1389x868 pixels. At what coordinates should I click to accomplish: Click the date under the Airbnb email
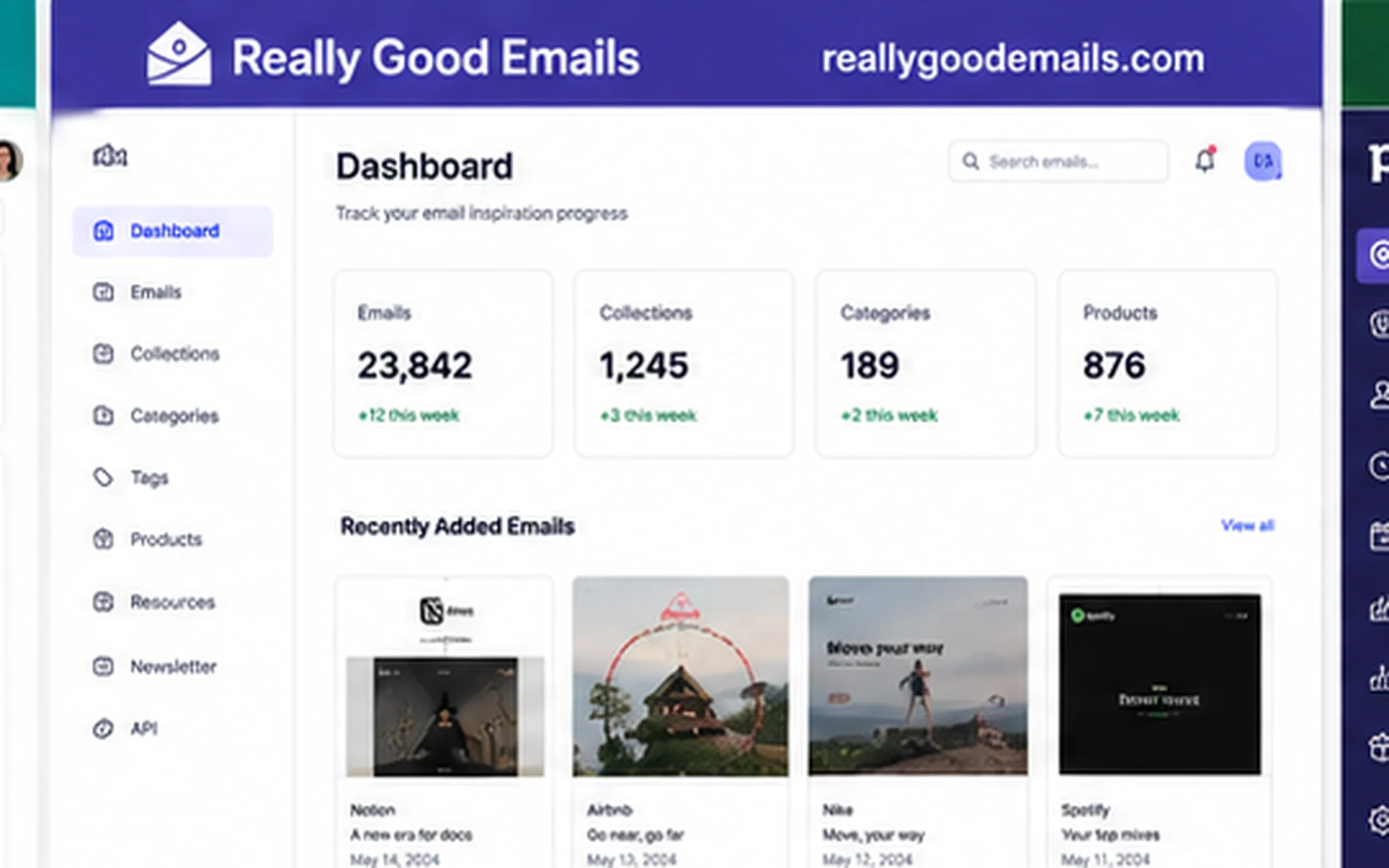pos(631,859)
